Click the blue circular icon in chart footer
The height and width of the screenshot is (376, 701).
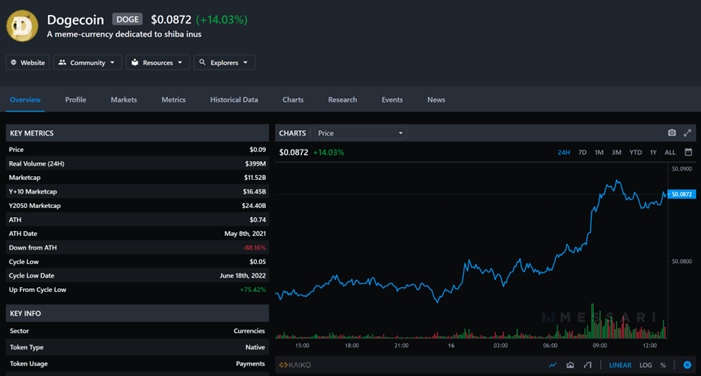(687, 365)
